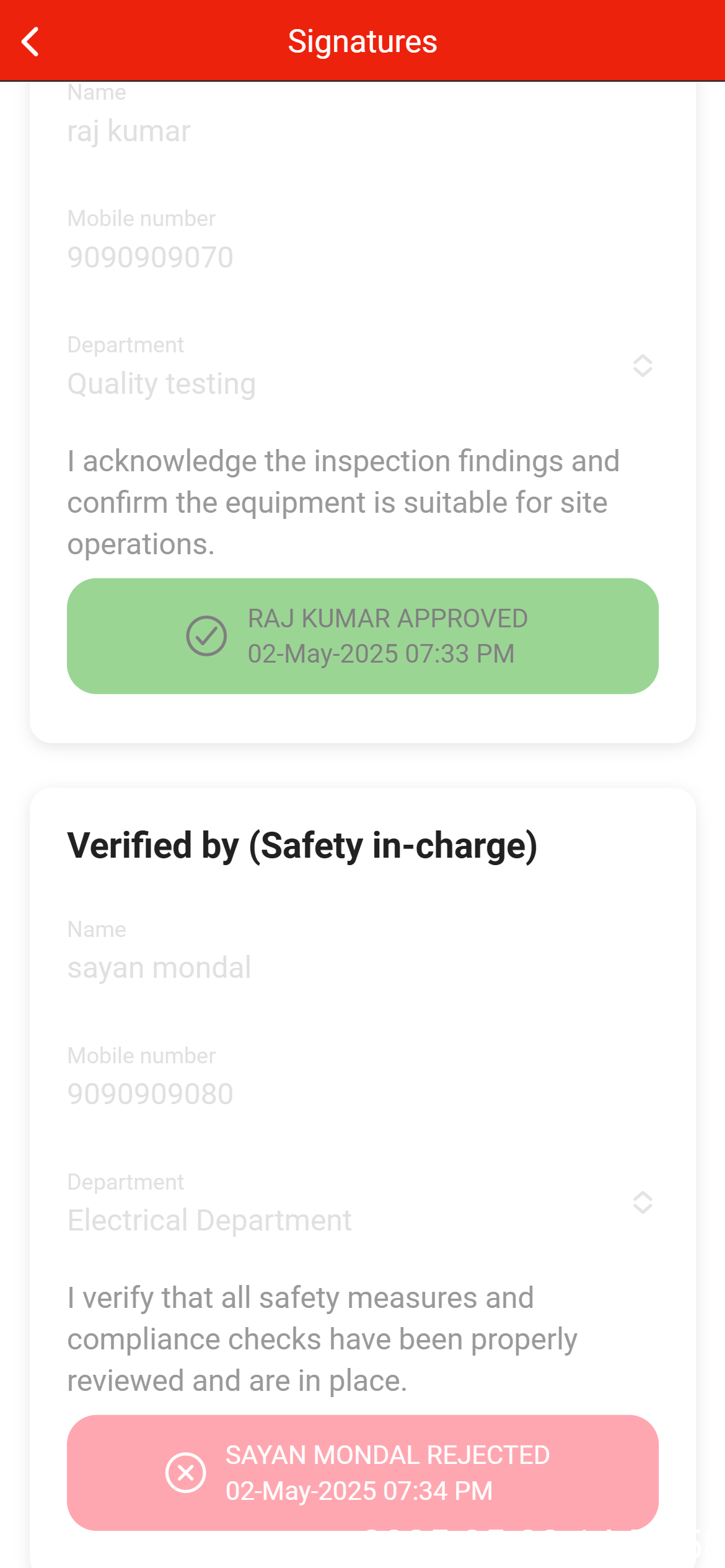Click the Signatures header title
The image size is (725, 1568).
point(362,41)
